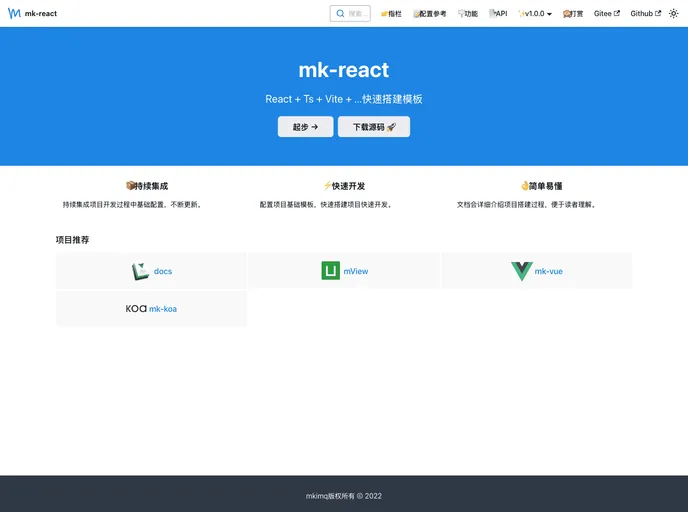
Task: Open the Github external link
Action: 645,14
